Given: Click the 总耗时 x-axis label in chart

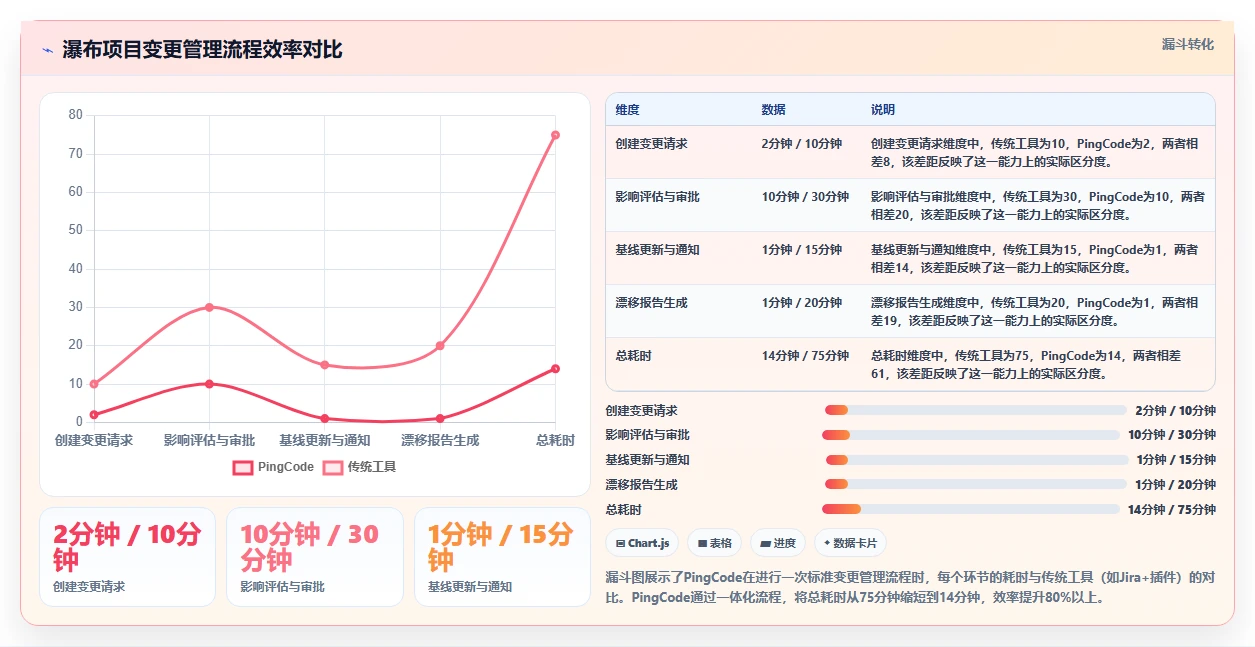Looking at the screenshot, I should (555, 441).
